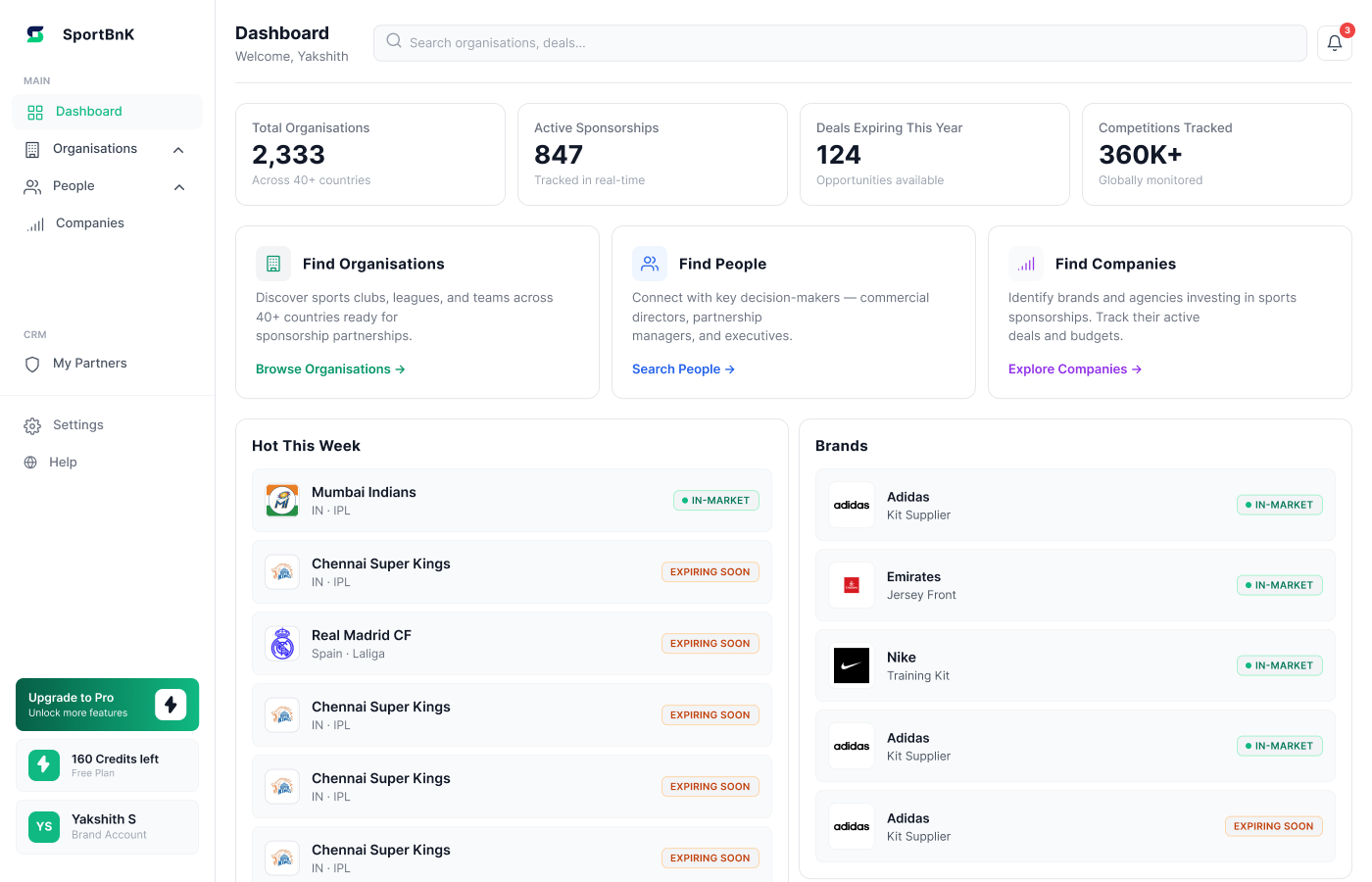
Task: Click the search magnifier icon
Action: [394, 41]
